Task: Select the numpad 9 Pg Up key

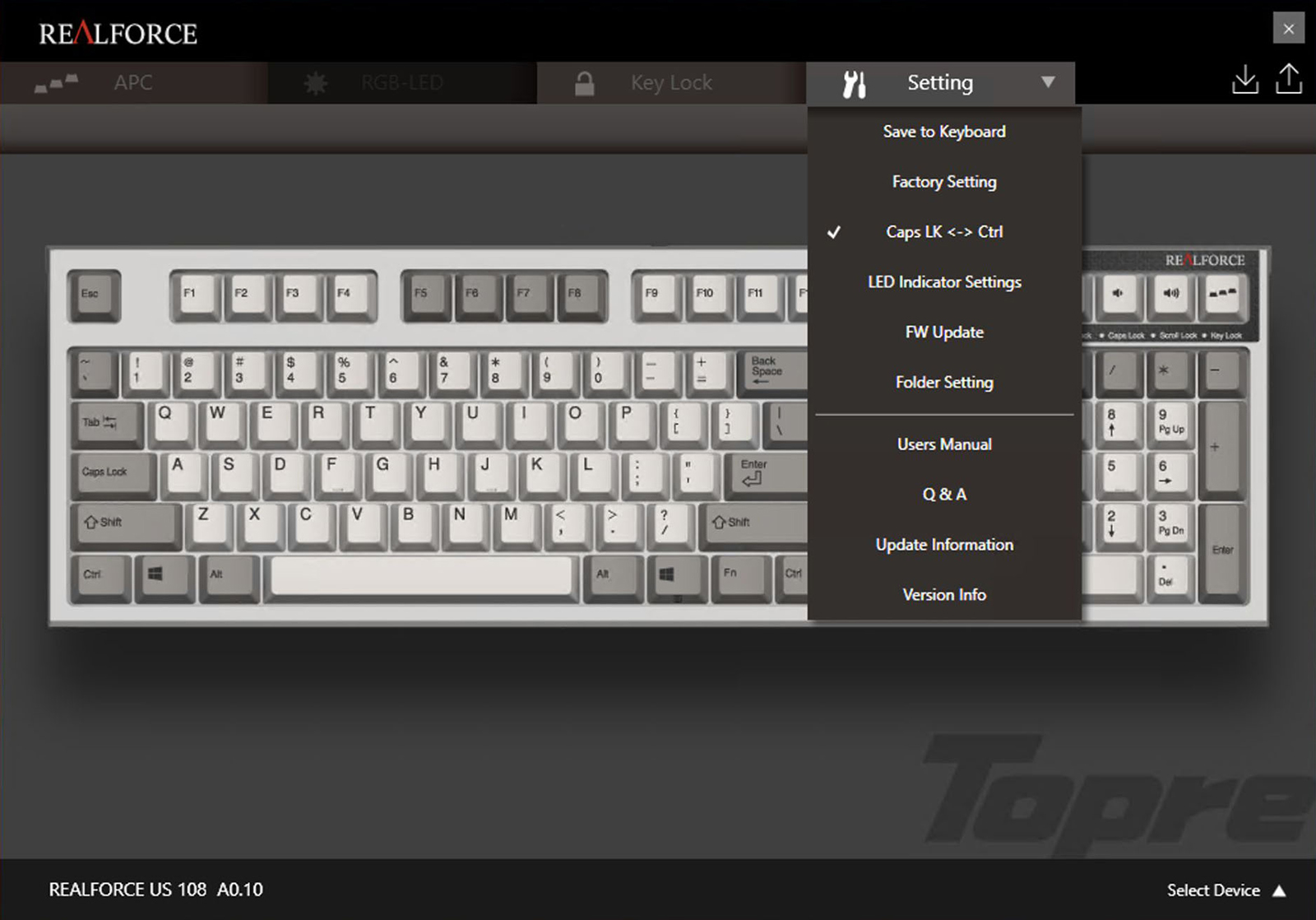Action: click(x=1170, y=425)
